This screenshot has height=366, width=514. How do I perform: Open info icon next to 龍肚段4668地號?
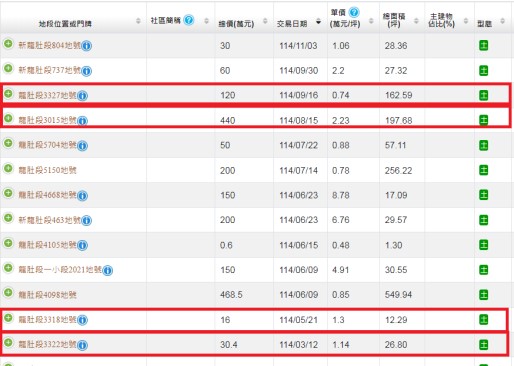coord(82,196)
